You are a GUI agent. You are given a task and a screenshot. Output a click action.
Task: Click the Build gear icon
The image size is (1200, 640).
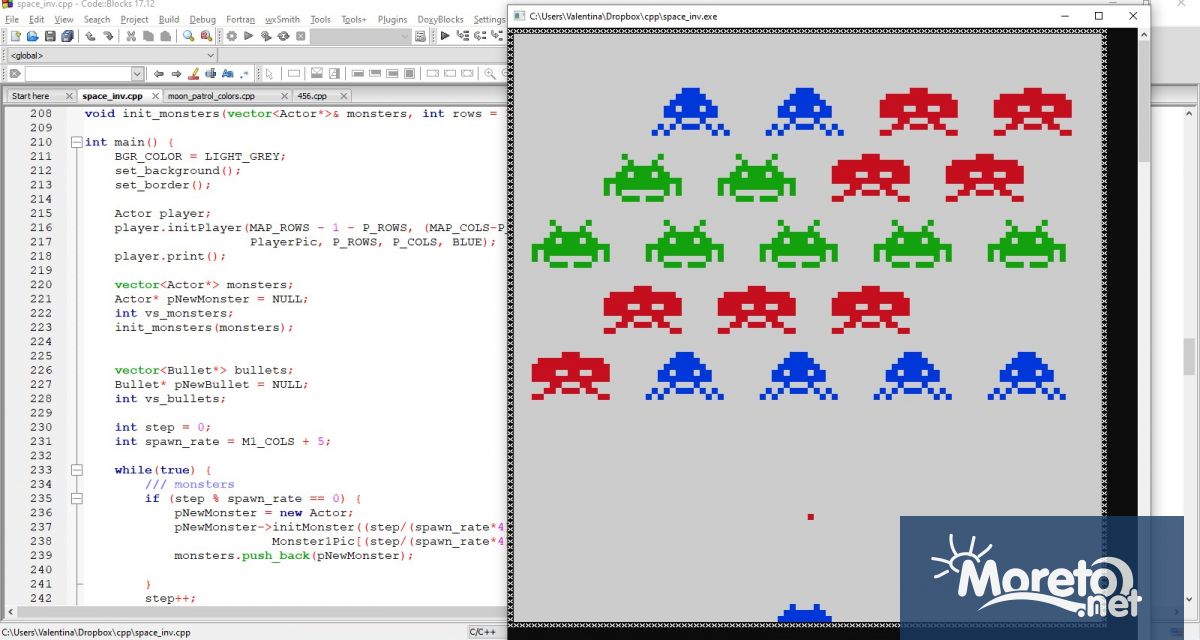(232, 36)
